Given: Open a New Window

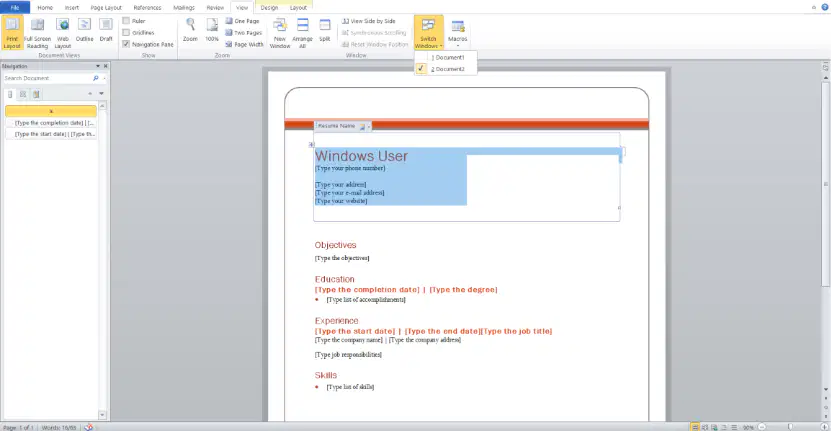Looking at the screenshot, I should click(280, 33).
